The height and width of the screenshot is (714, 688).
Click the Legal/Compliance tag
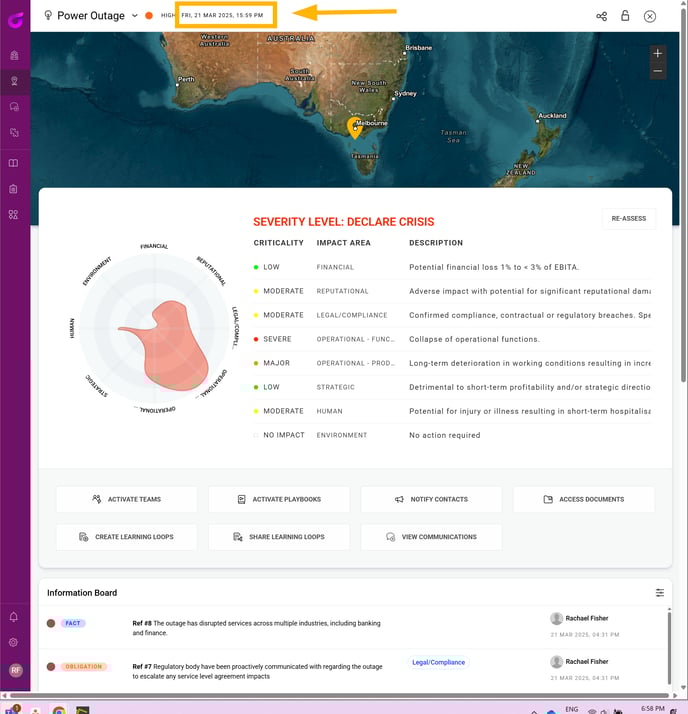click(438, 662)
